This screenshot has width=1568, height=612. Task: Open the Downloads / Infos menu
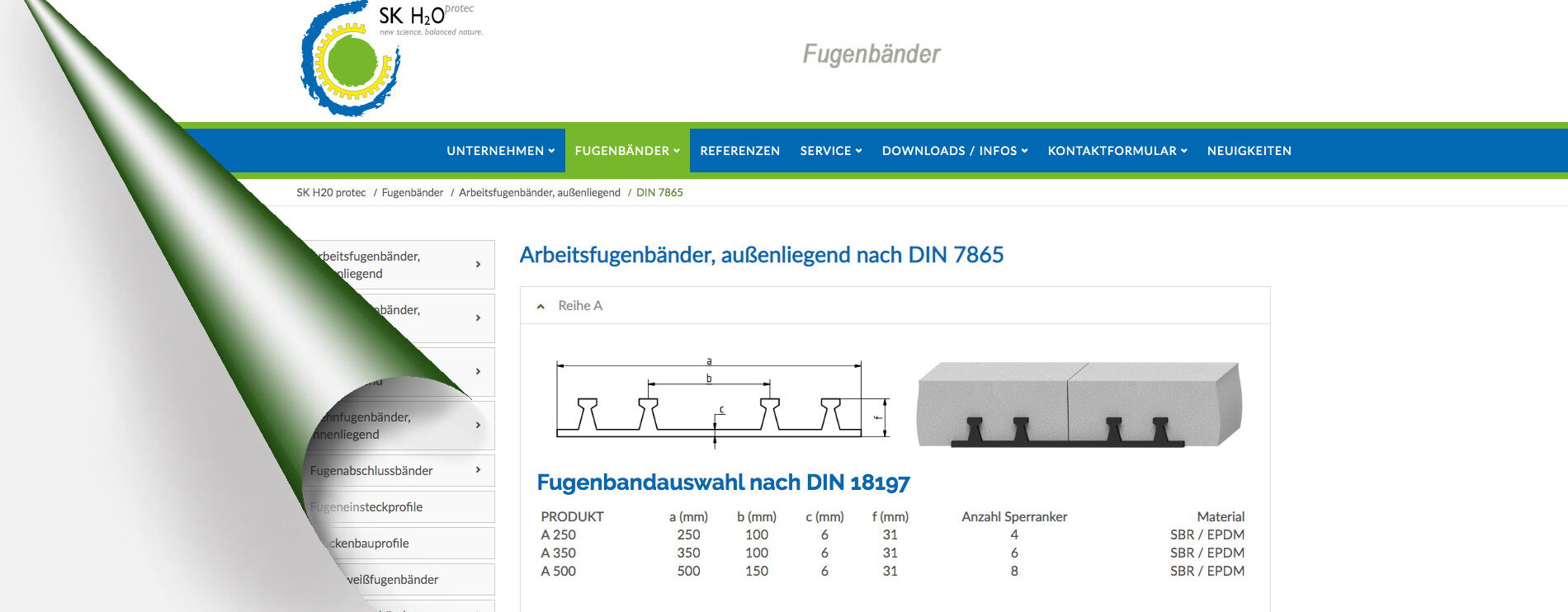(954, 151)
